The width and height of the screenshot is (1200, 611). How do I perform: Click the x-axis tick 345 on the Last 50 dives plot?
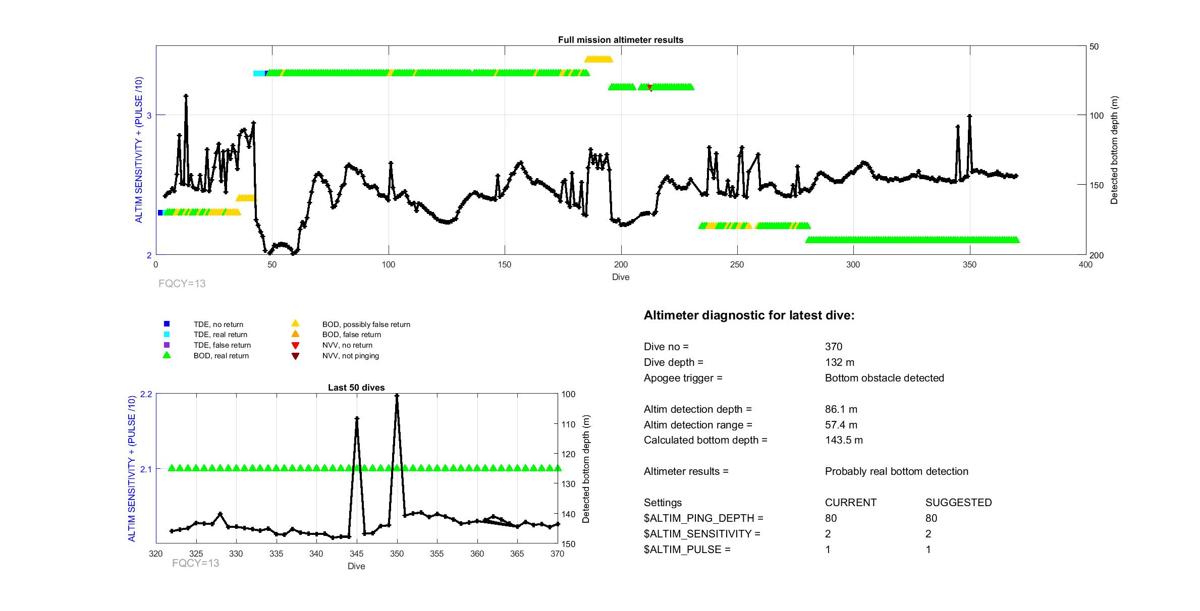[x=357, y=553]
